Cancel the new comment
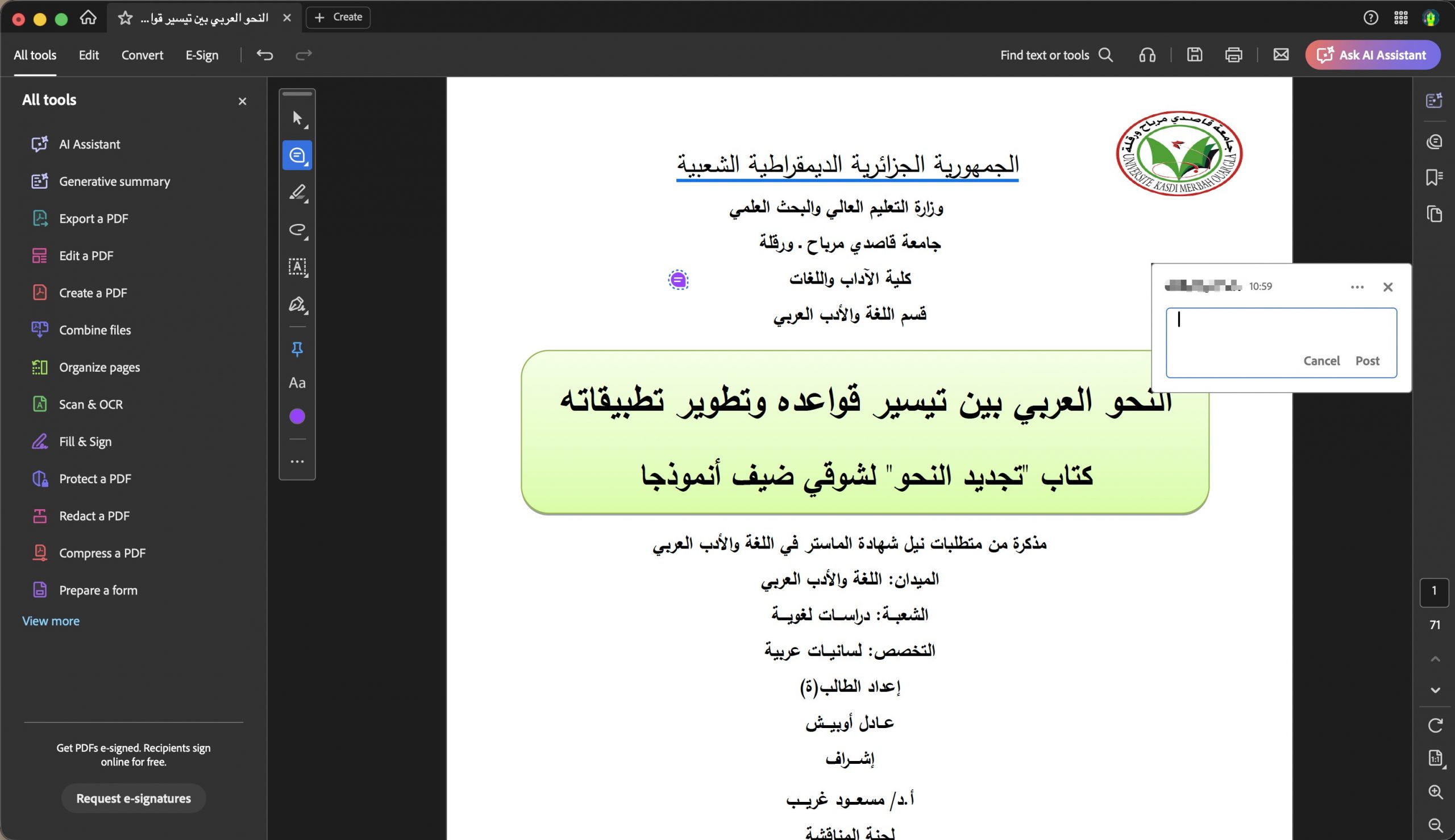1455x840 pixels. pyautogui.click(x=1321, y=360)
